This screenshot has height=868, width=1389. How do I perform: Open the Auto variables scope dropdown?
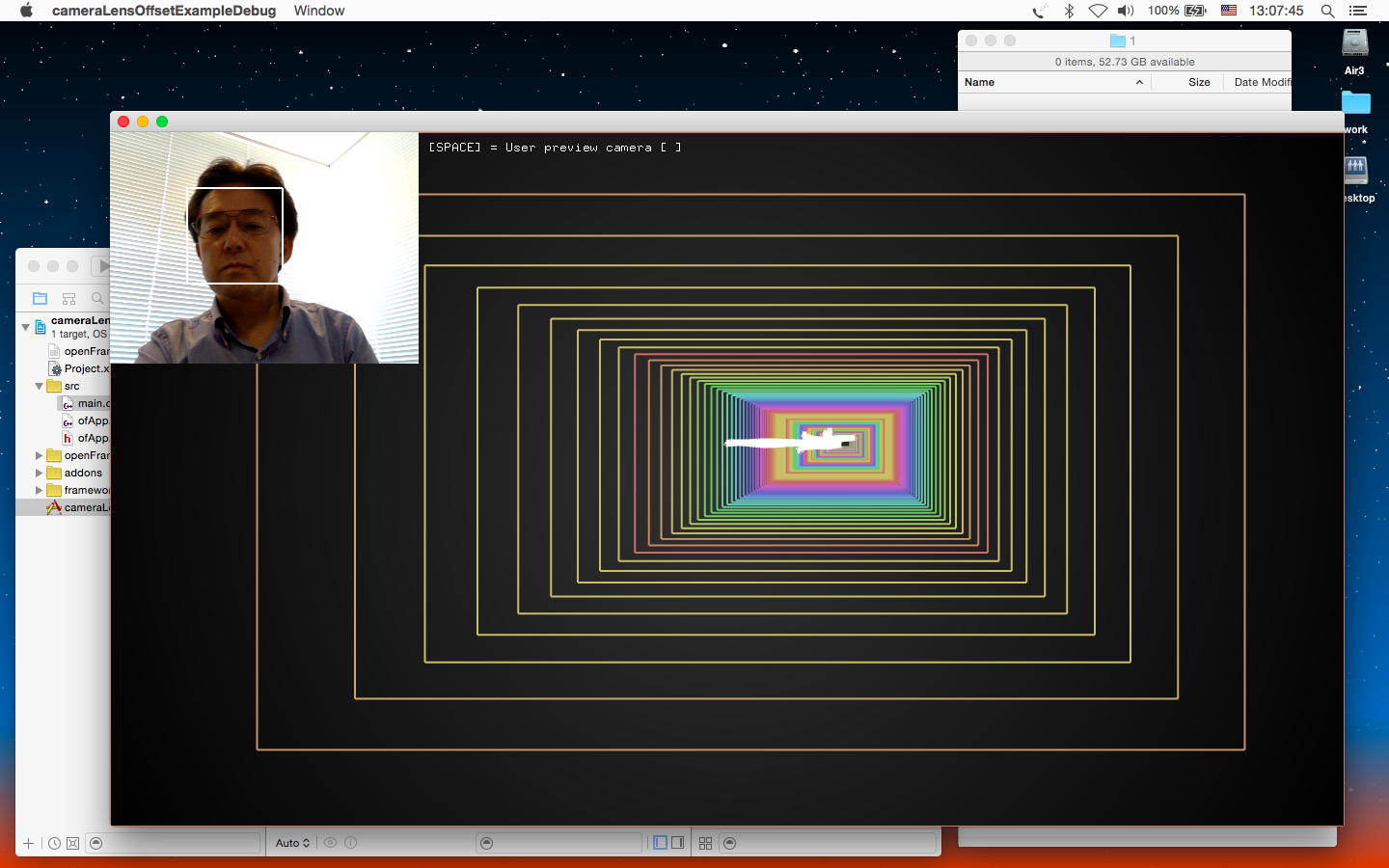click(x=292, y=843)
